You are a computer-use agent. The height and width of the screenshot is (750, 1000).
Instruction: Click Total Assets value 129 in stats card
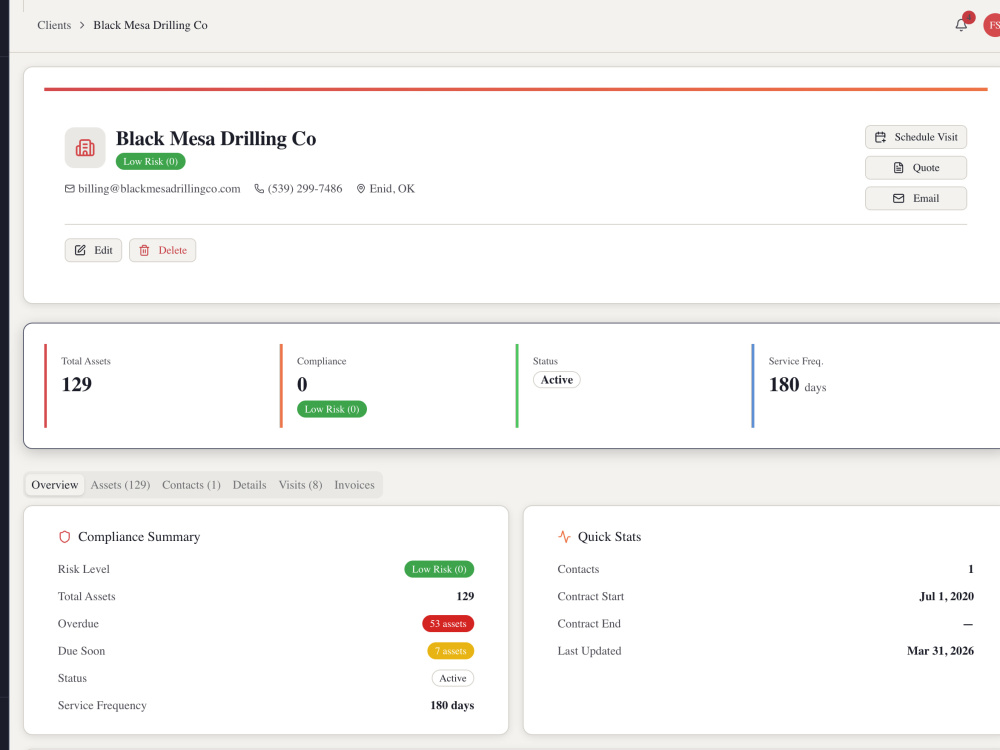pyautogui.click(x=77, y=384)
